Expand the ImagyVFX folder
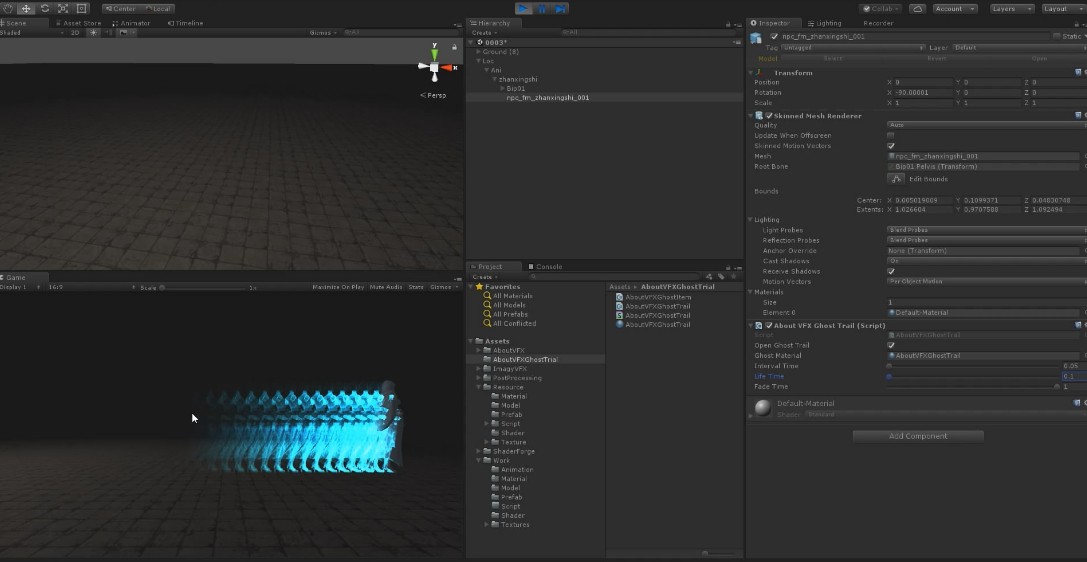This screenshot has height=562, width=1087. tap(478, 369)
